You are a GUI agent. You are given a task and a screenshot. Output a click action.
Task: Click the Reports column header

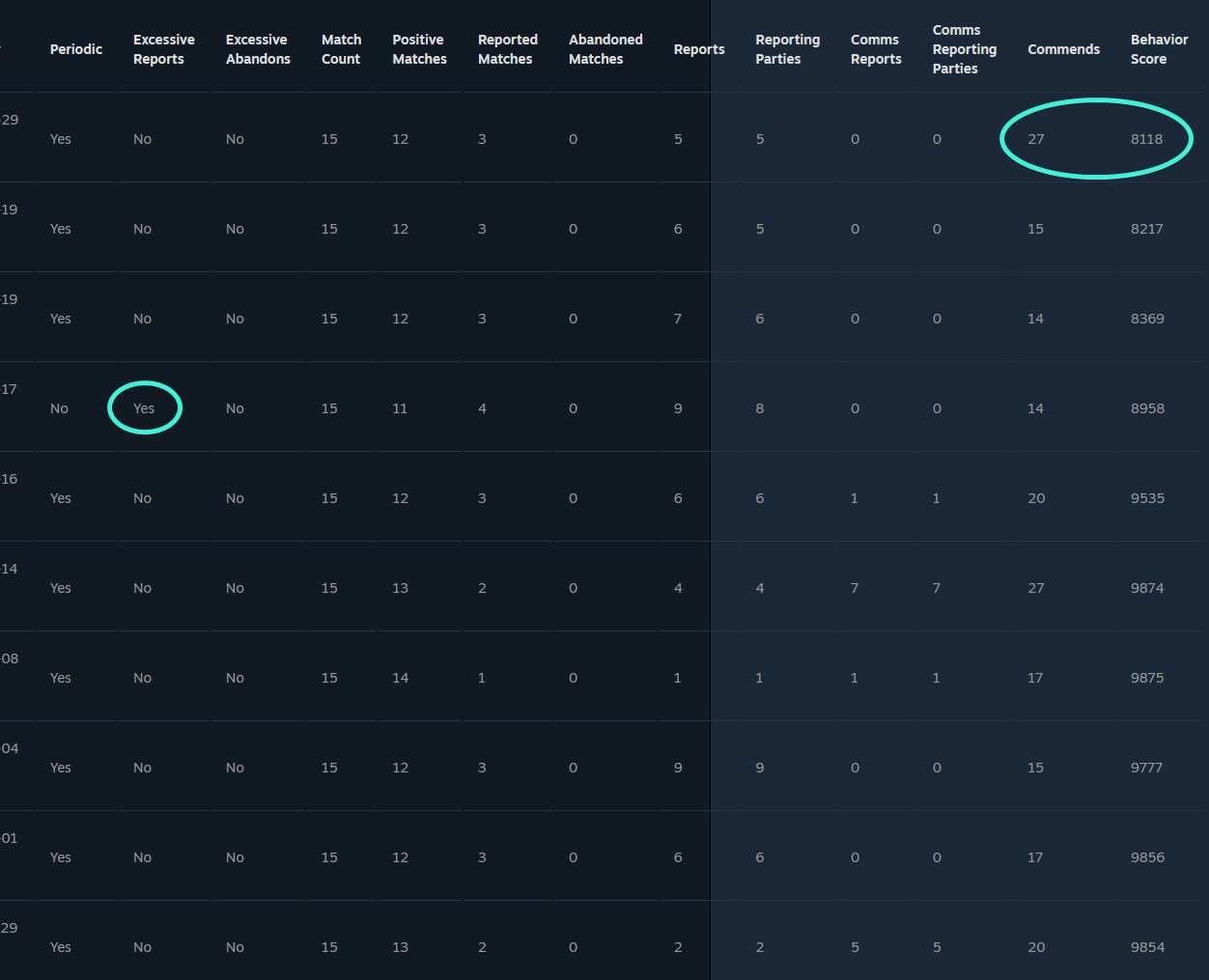point(699,49)
